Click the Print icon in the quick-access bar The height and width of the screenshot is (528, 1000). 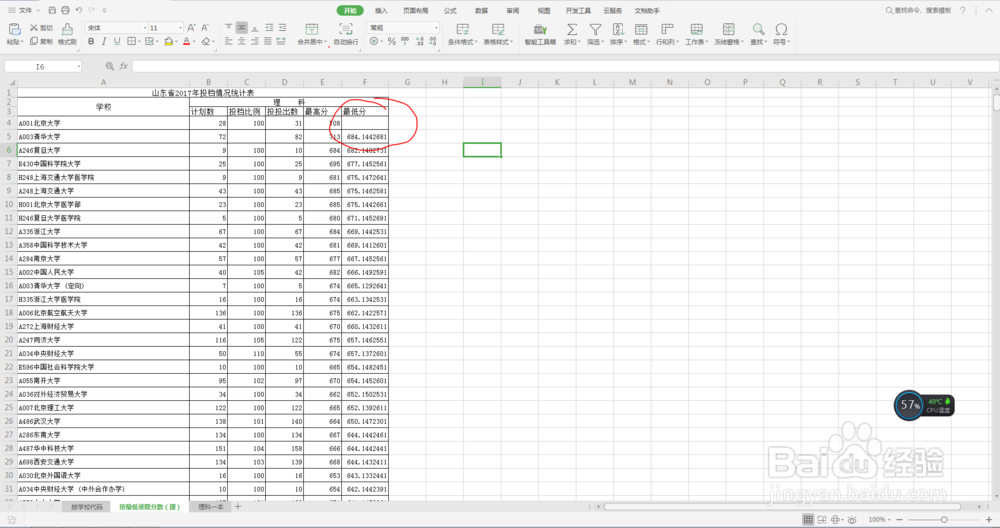point(65,10)
